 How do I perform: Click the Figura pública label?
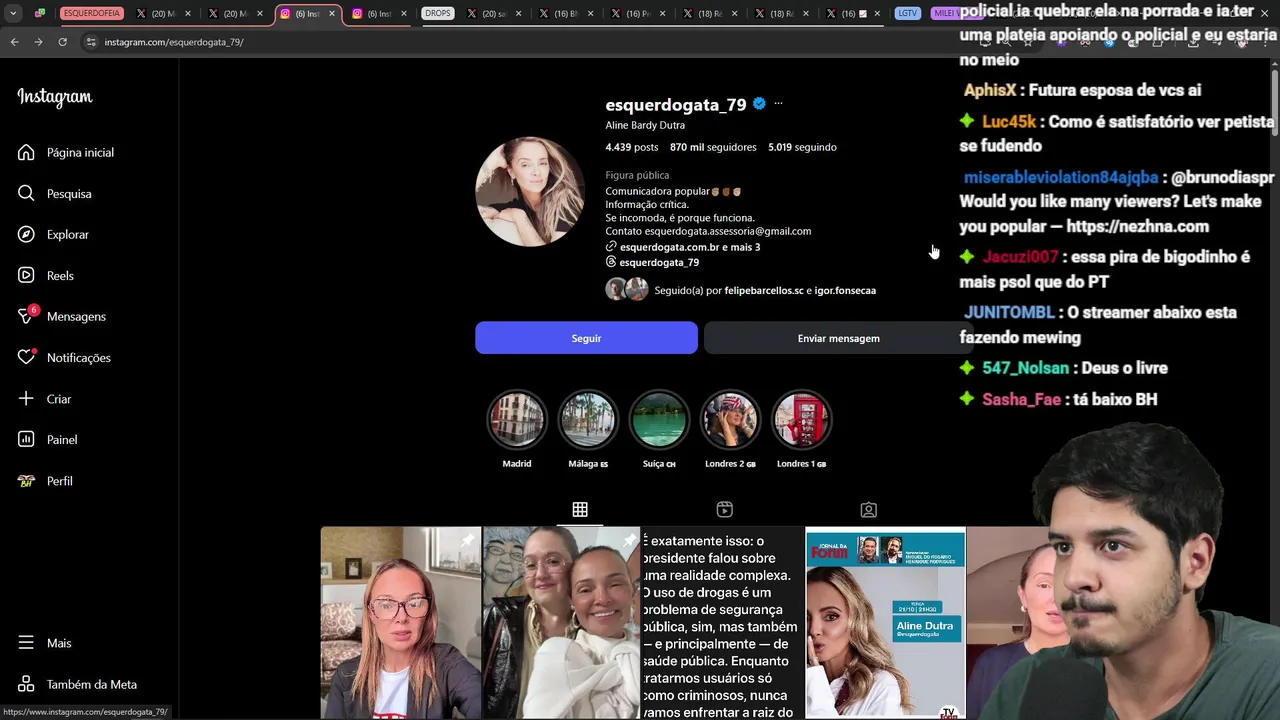click(637, 175)
